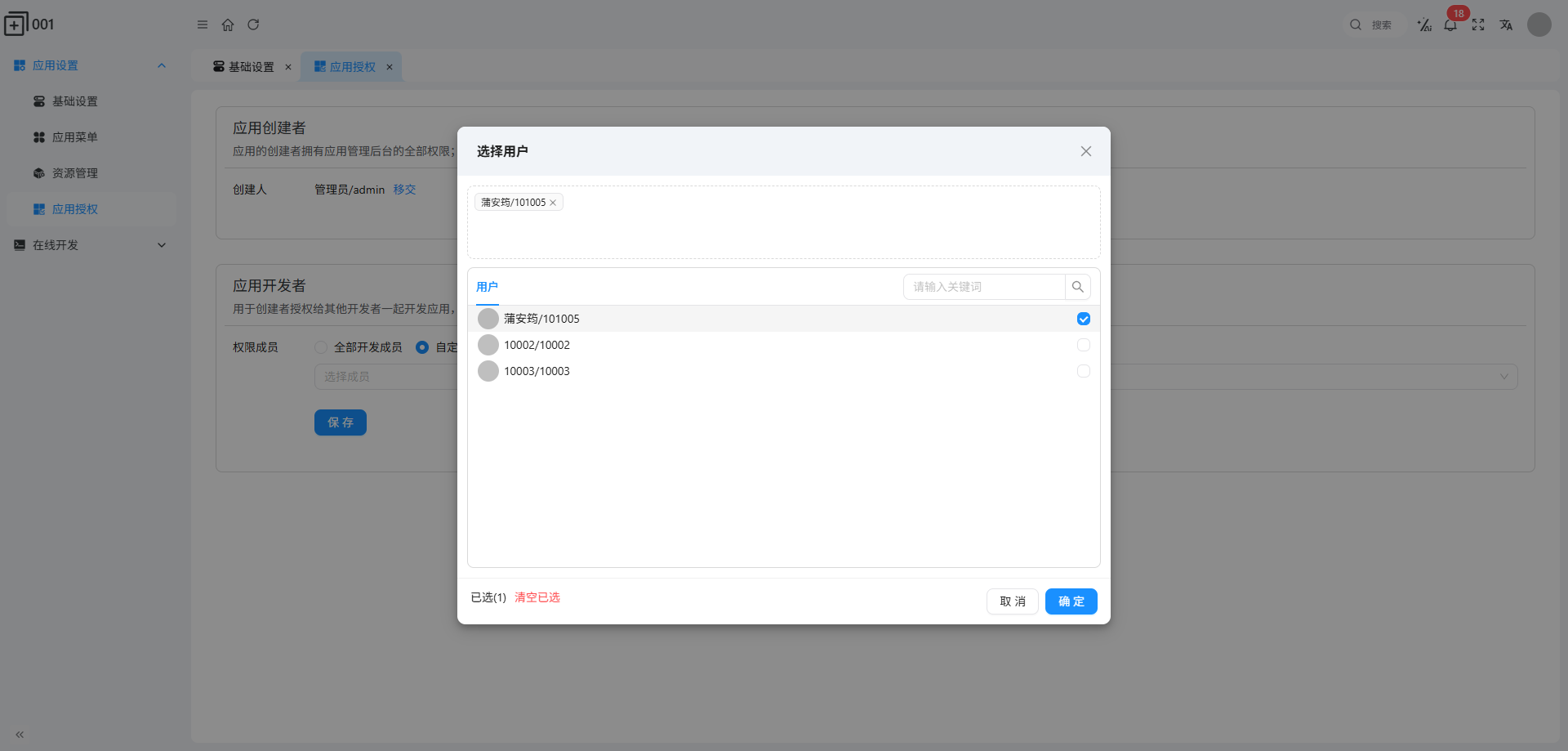Click the 10003/10003 user name
The width and height of the screenshot is (1568, 751).
pos(537,371)
